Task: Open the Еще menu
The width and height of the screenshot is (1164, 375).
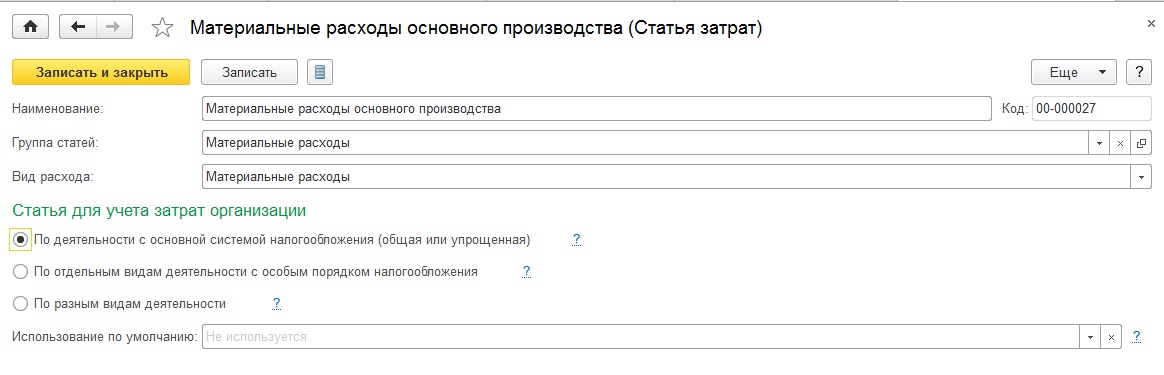Action: click(x=1073, y=72)
